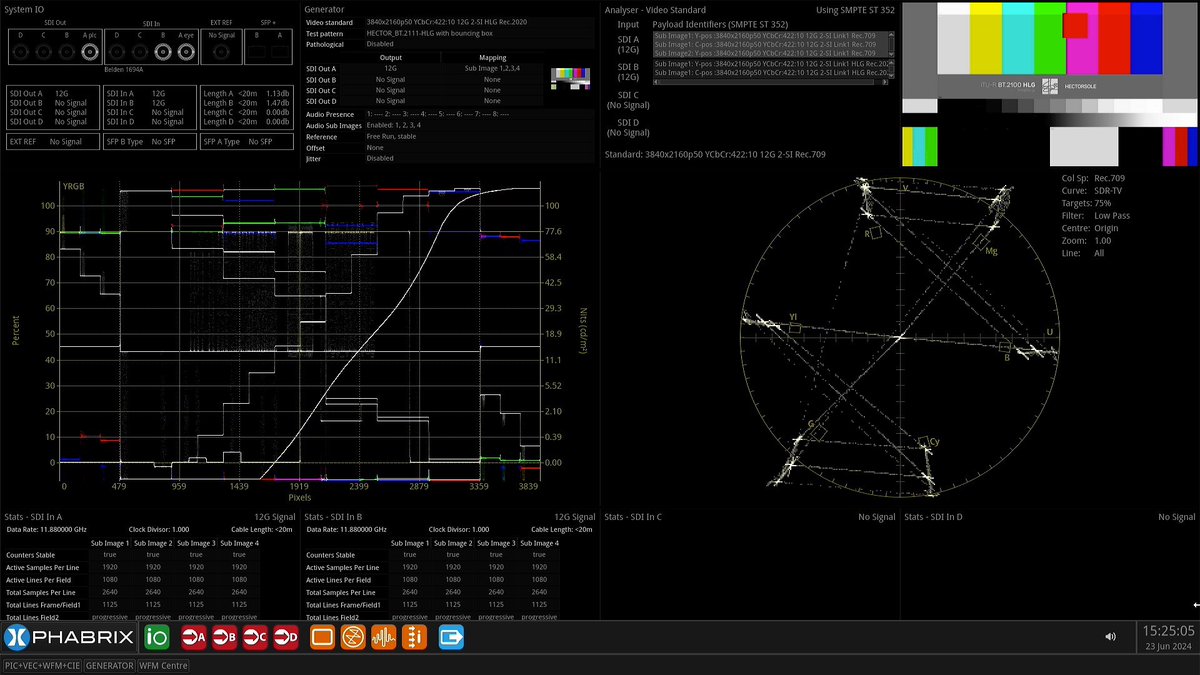The width and height of the screenshot is (1200, 675).
Task: Open the orange picture display icon
Action: 322,636
